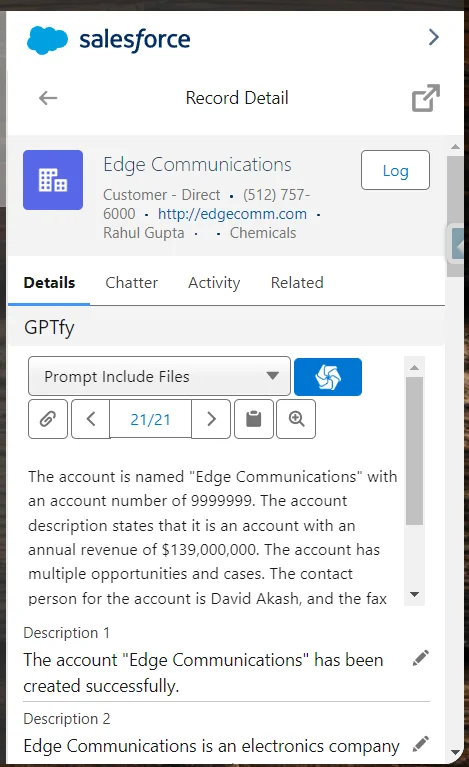The height and width of the screenshot is (767, 469).
Task: Edit Description 2 with pencil icon
Action: pos(421,744)
